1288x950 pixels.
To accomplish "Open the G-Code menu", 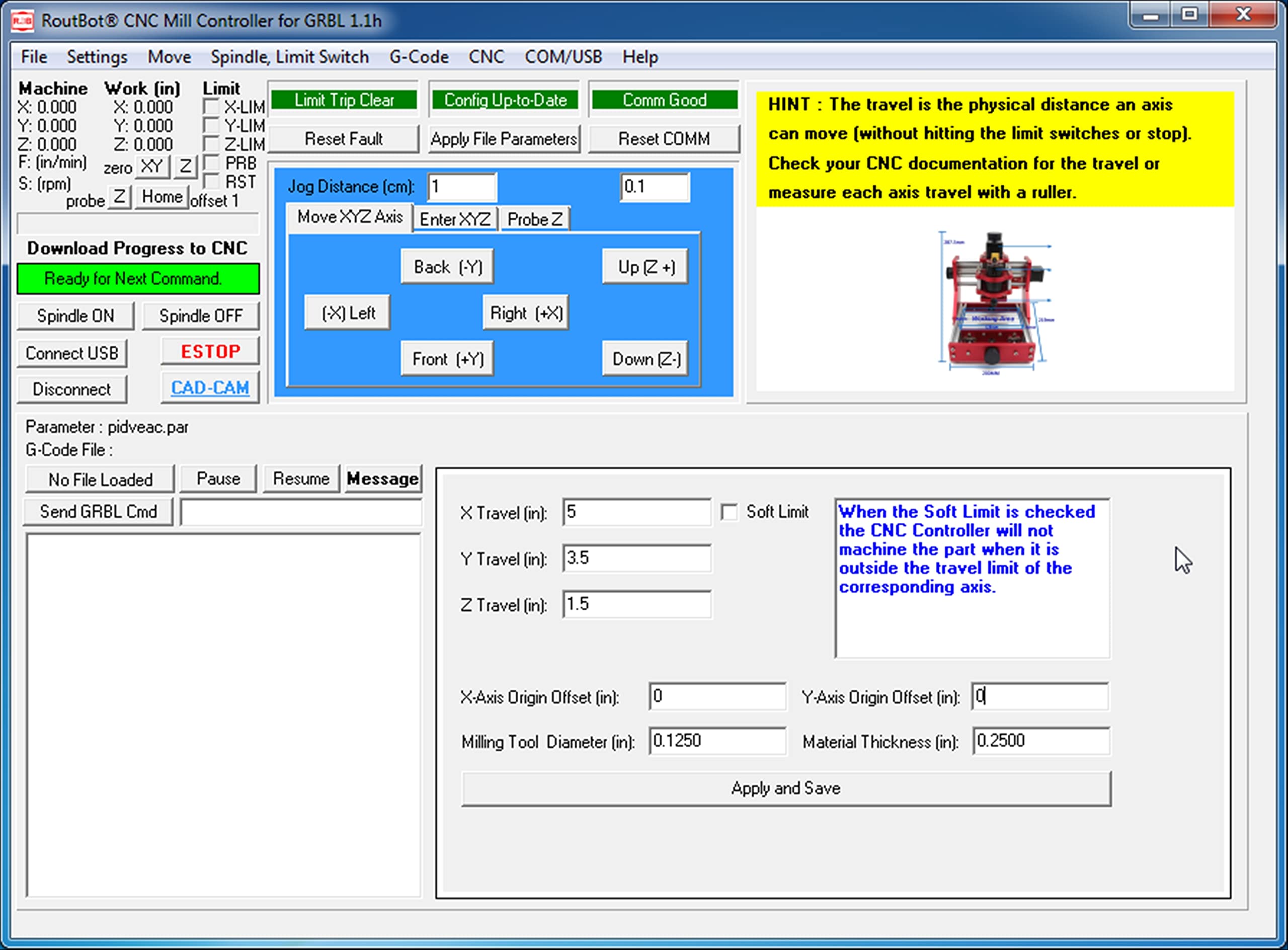I will click(419, 57).
